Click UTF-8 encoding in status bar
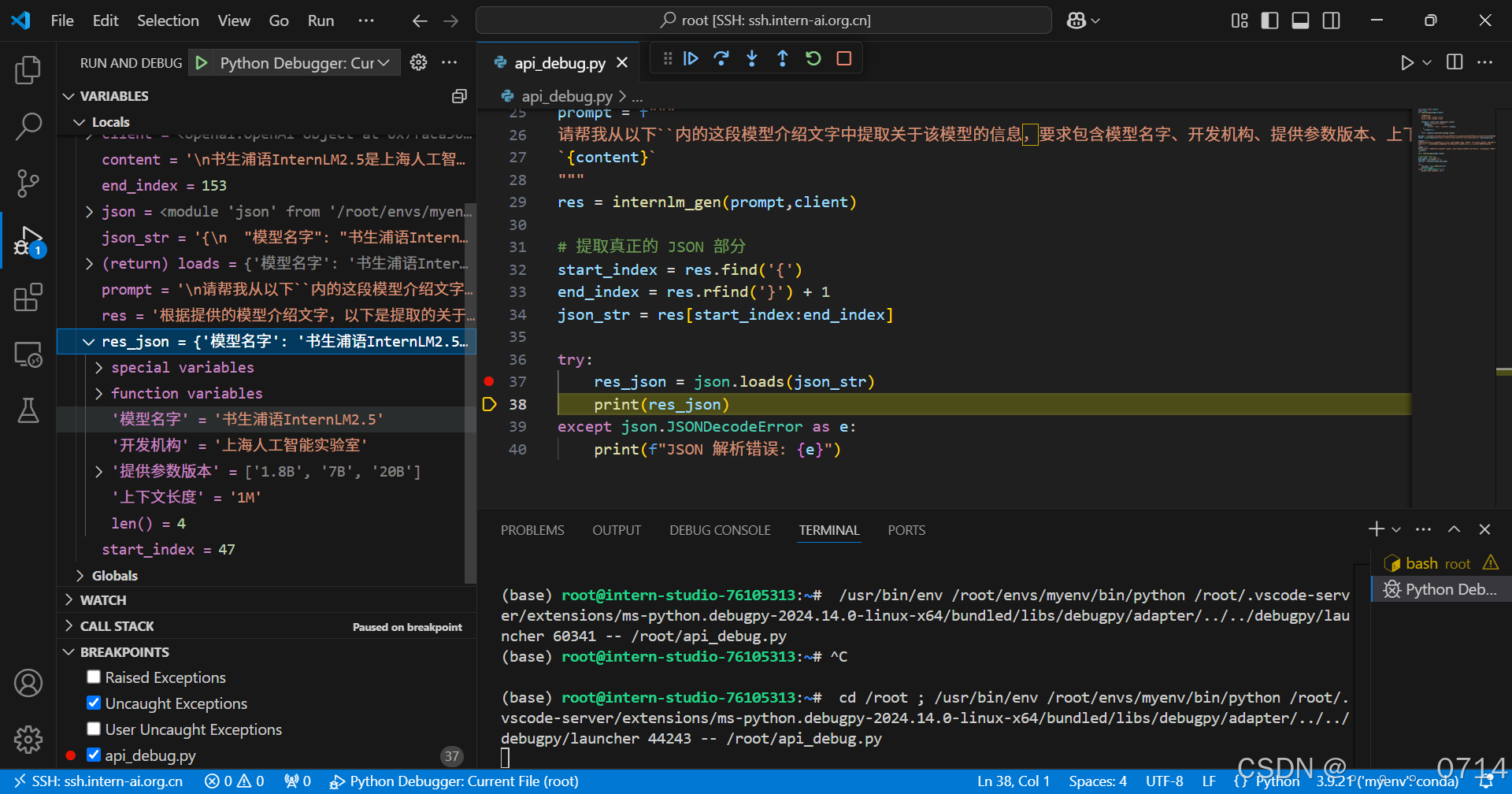This screenshot has width=1512, height=794. coord(1164,781)
